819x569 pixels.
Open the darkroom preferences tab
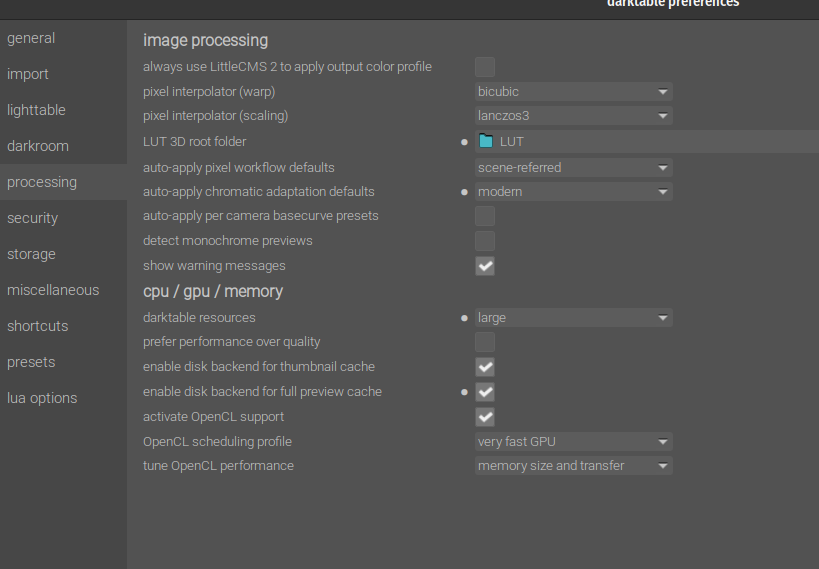(x=38, y=146)
